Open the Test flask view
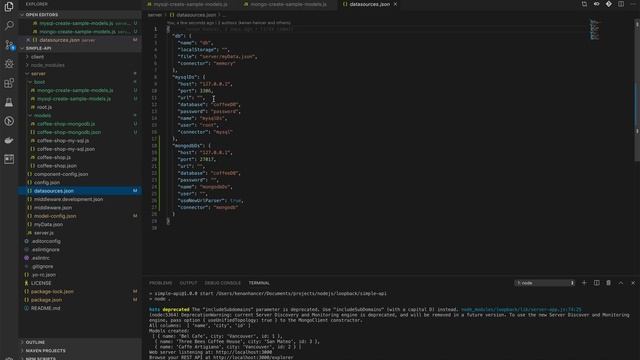The image size is (640, 360). 9,102
